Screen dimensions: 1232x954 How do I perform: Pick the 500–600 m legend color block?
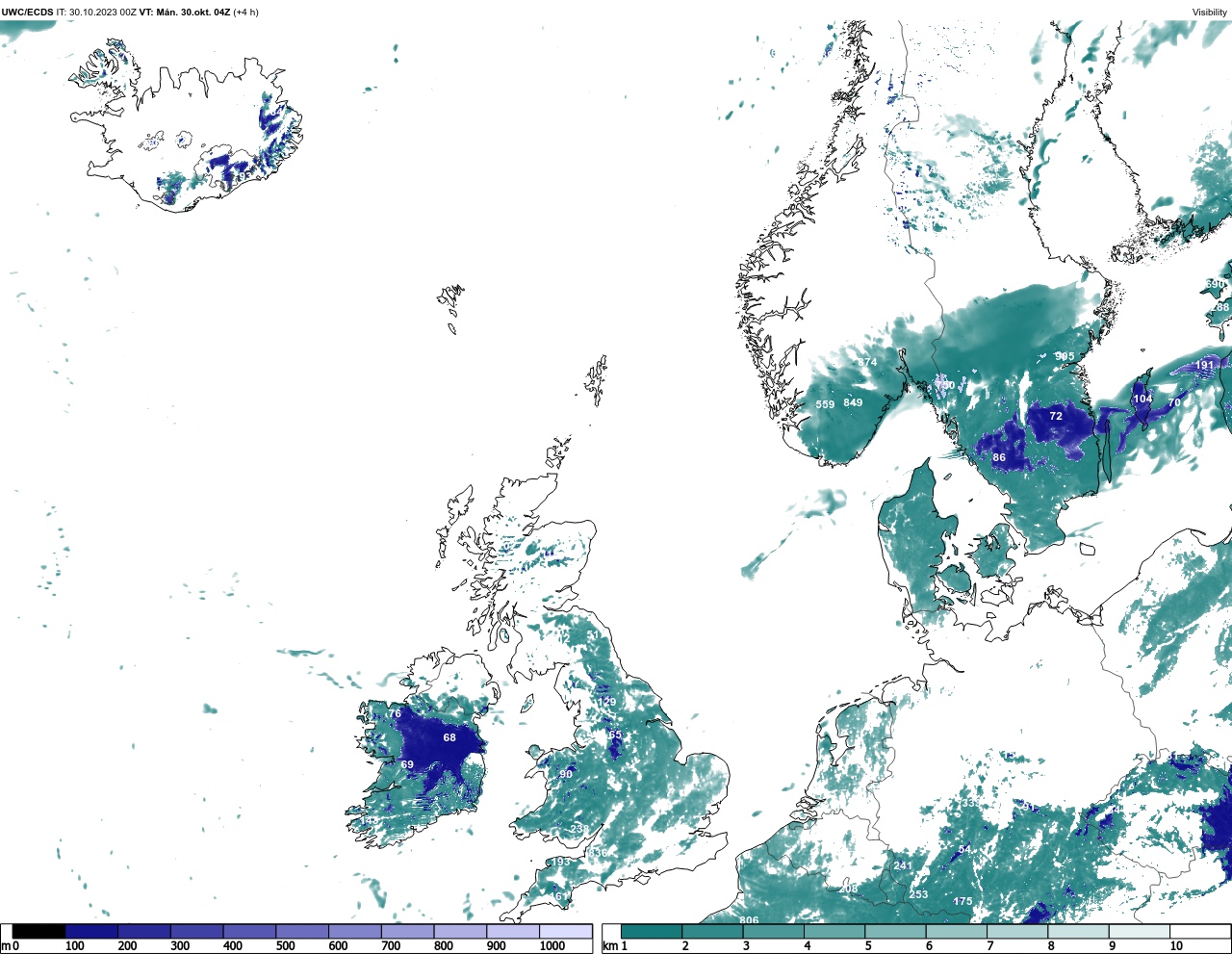301,931
